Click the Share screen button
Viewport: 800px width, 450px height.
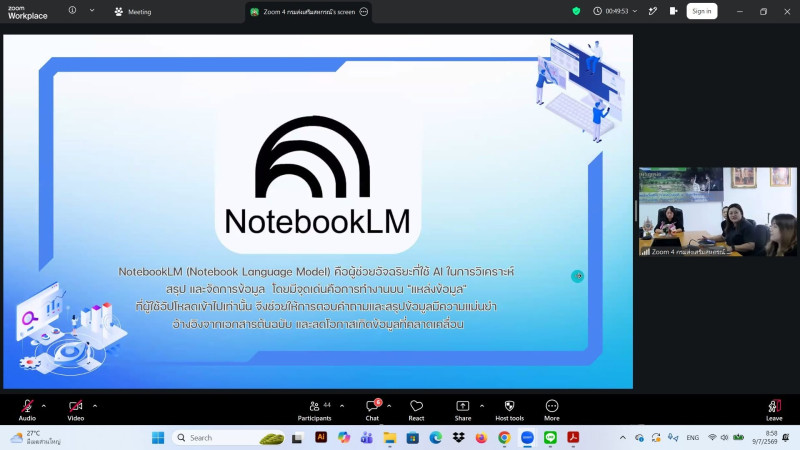pyautogui.click(x=463, y=410)
